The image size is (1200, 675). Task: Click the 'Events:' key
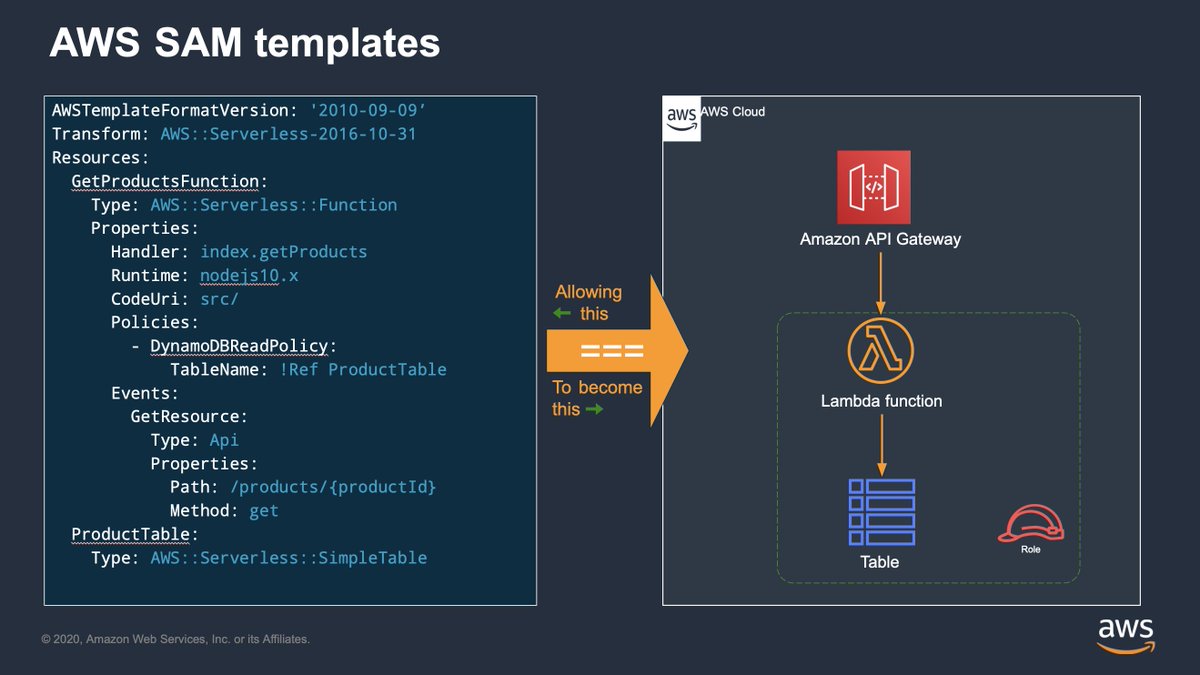[145, 393]
